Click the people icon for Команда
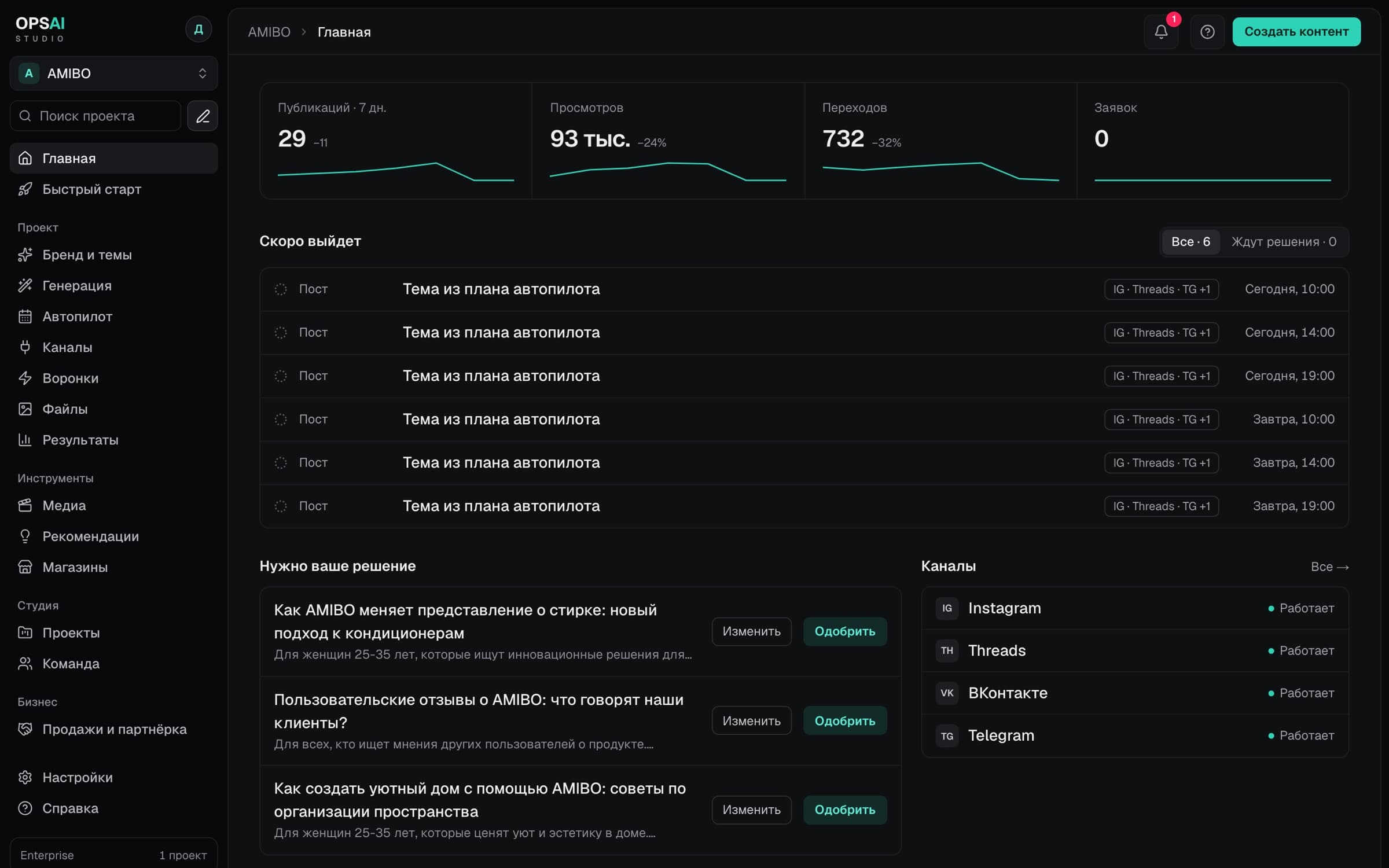Screen dimensions: 1389x868 25,664
